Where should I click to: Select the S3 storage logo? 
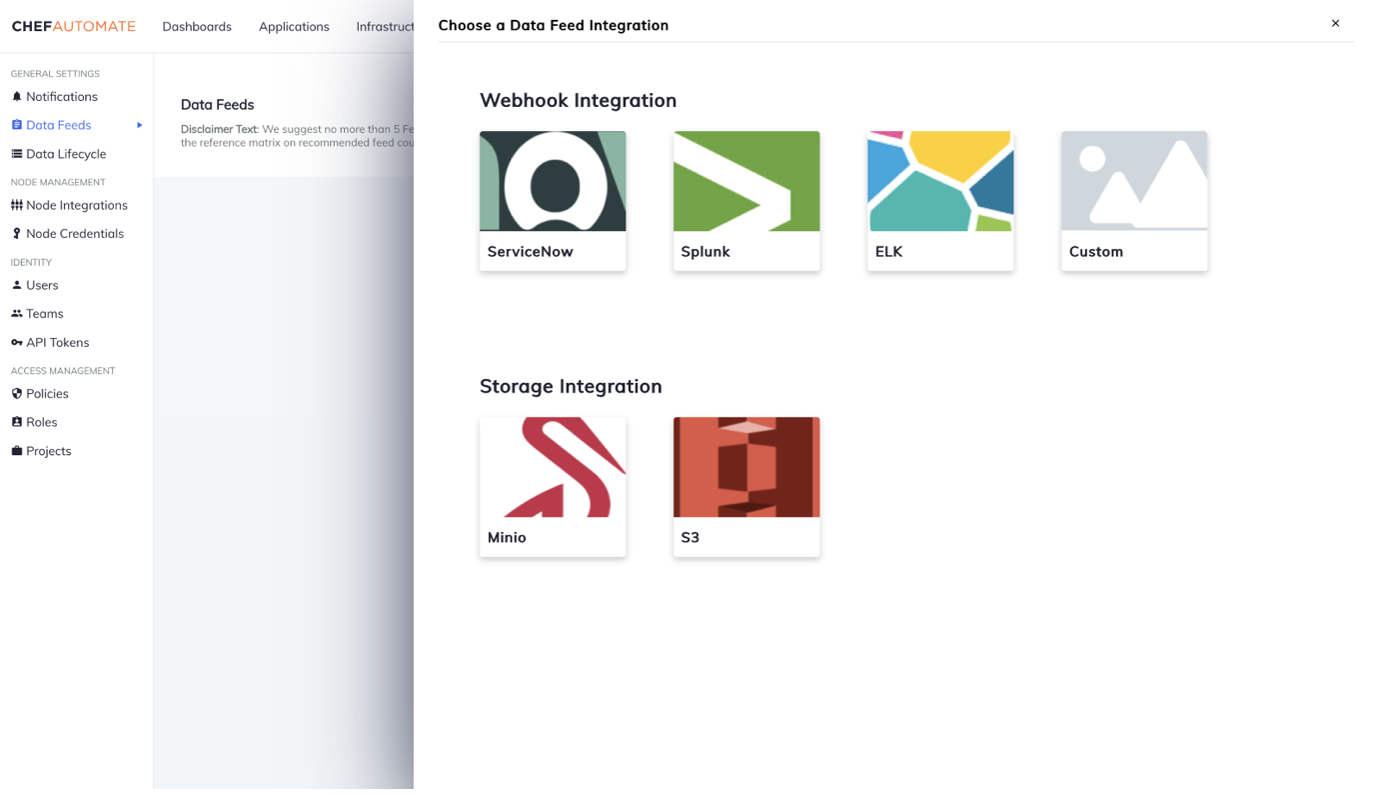746,467
